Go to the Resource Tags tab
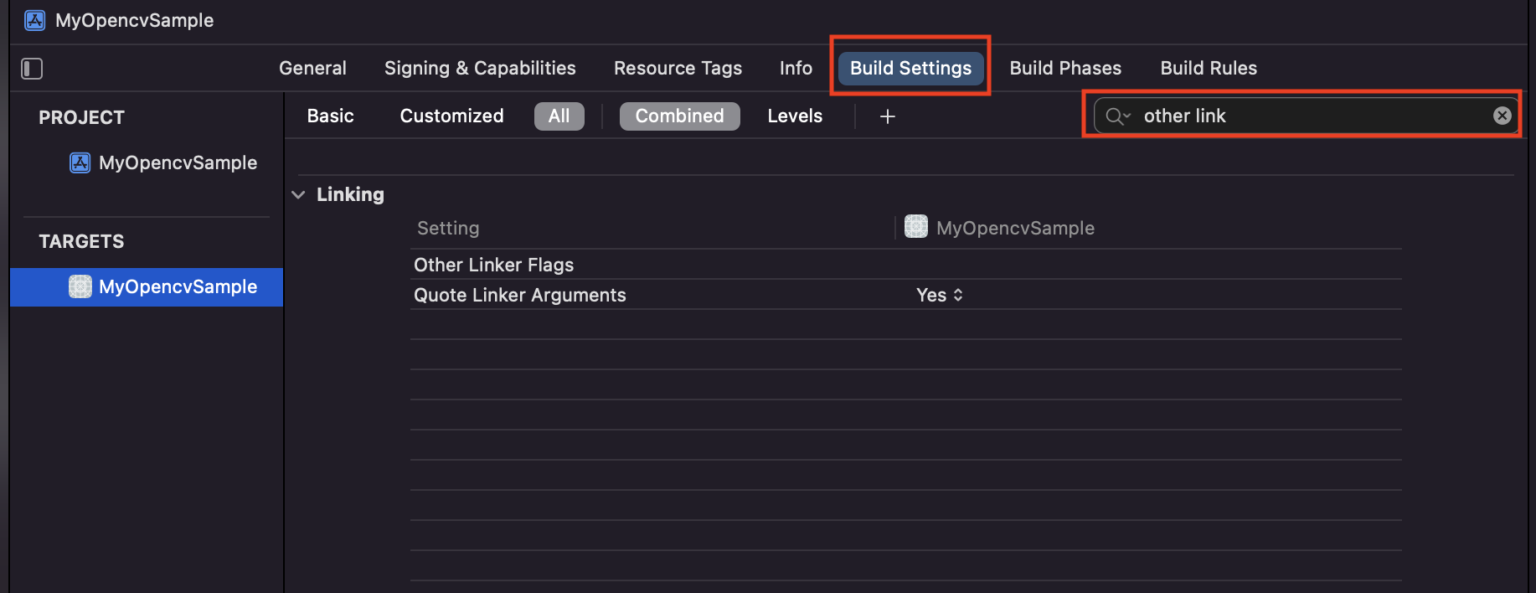 (x=678, y=68)
